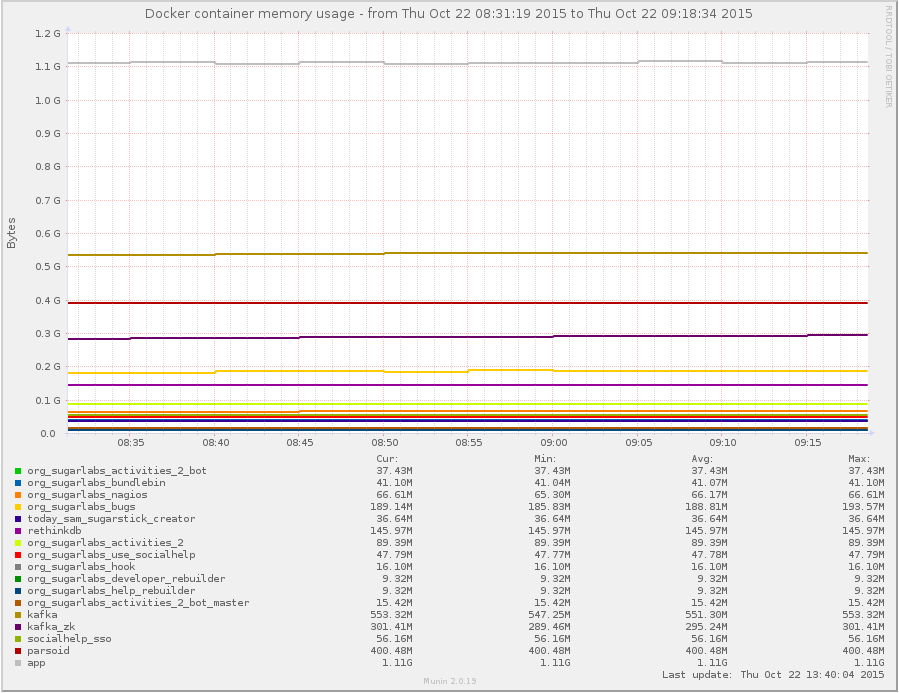Viewport: 899px width, 693px height.
Task: Click the Bytes y-axis label
Action: (x=11, y=233)
